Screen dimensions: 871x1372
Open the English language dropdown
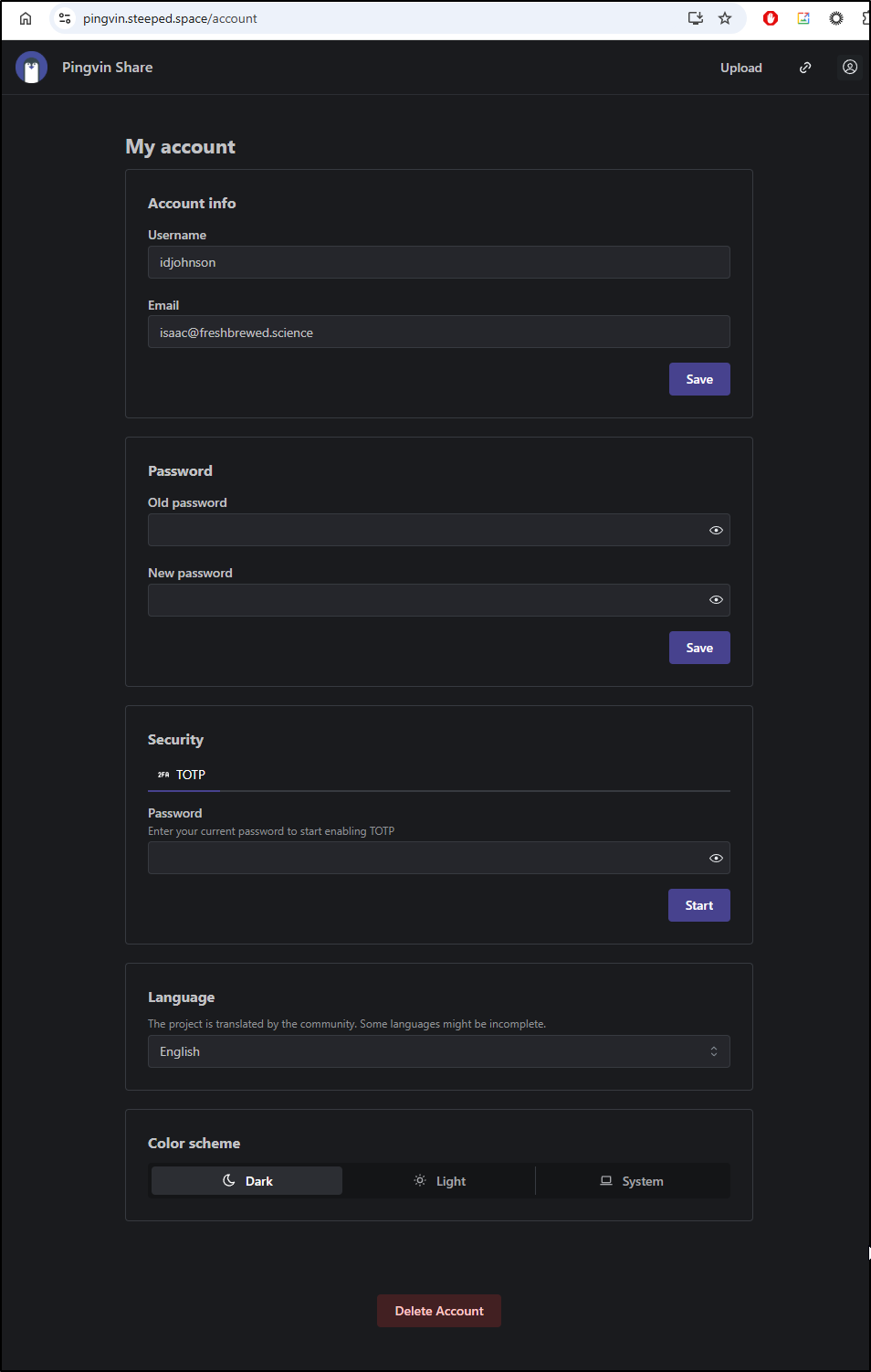pos(439,1051)
